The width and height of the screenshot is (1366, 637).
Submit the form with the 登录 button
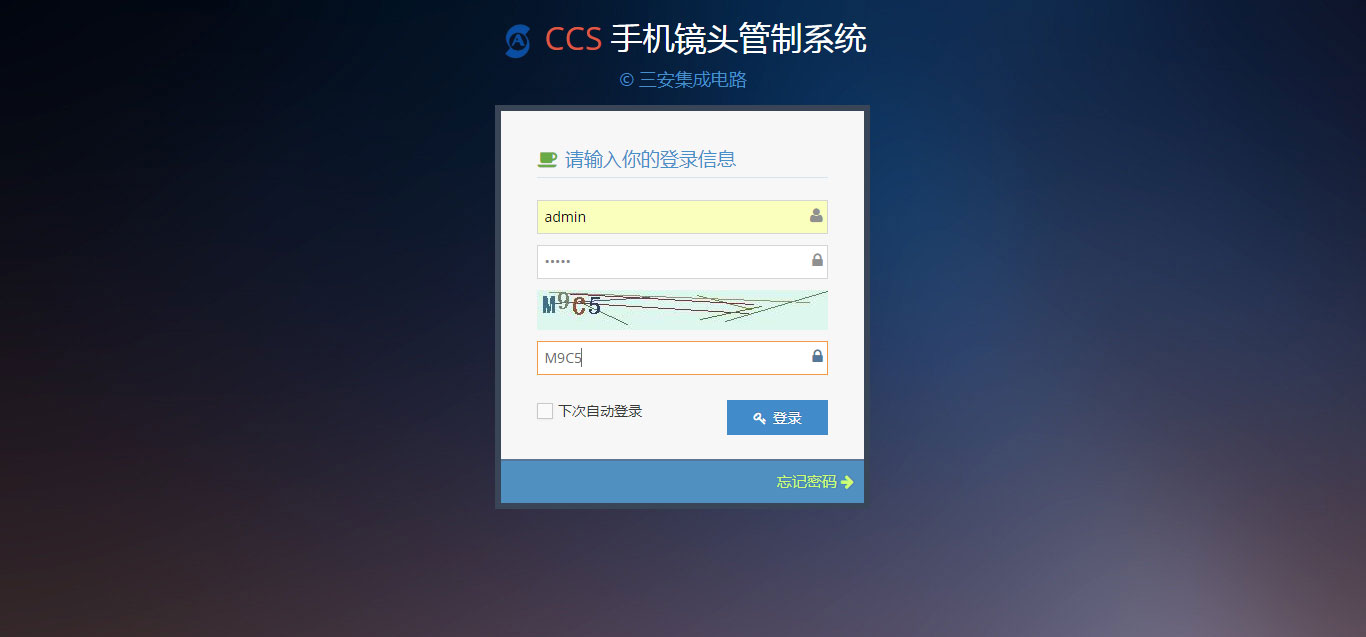[777, 418]
